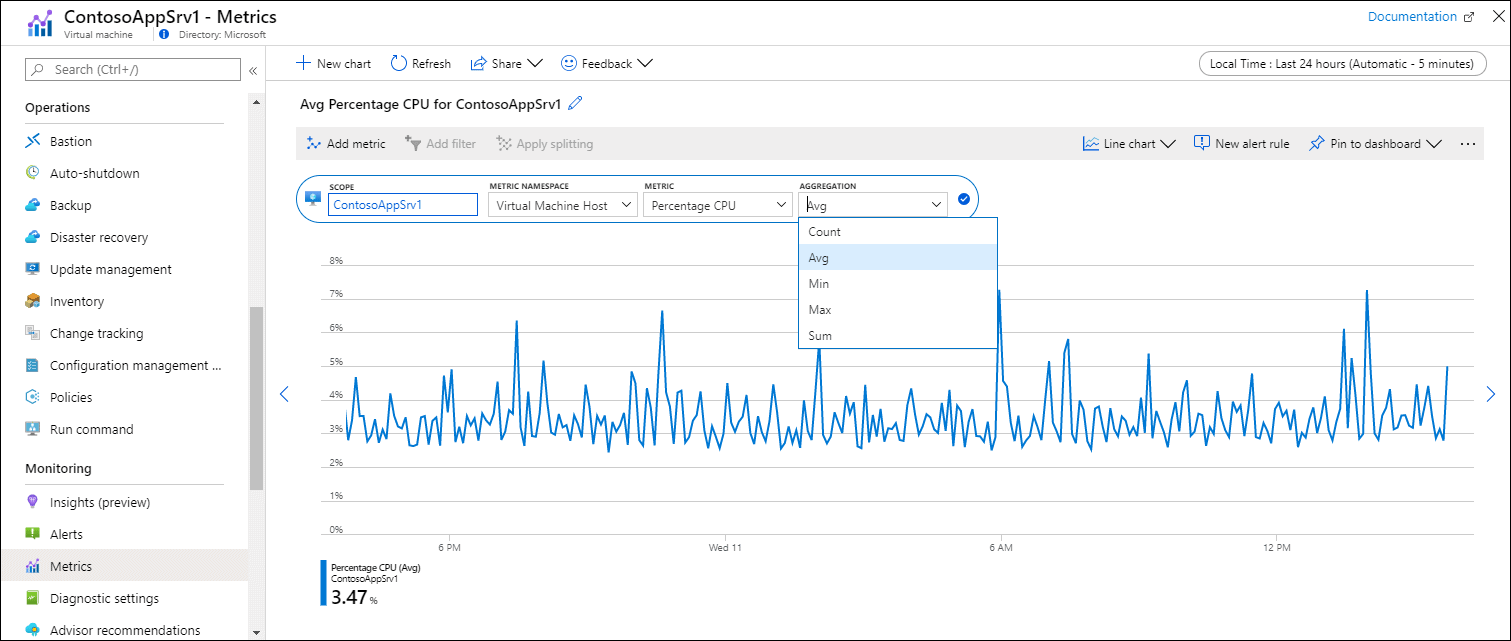Viewport: 1511px width, 641px height.
Task: Choose Sum in the aggregation list
Action: point(820,336)
